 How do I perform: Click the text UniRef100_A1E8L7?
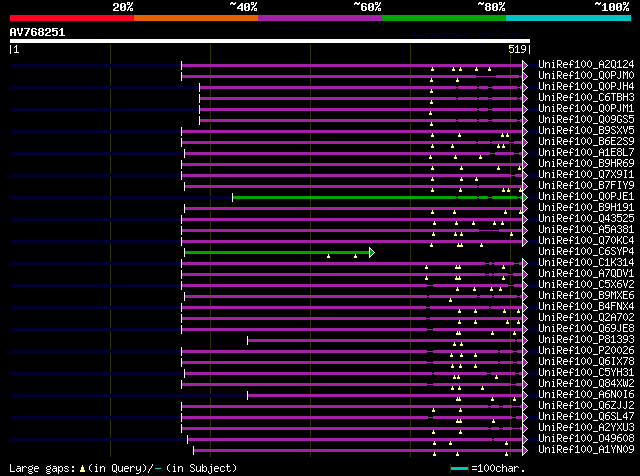point(586,153)
